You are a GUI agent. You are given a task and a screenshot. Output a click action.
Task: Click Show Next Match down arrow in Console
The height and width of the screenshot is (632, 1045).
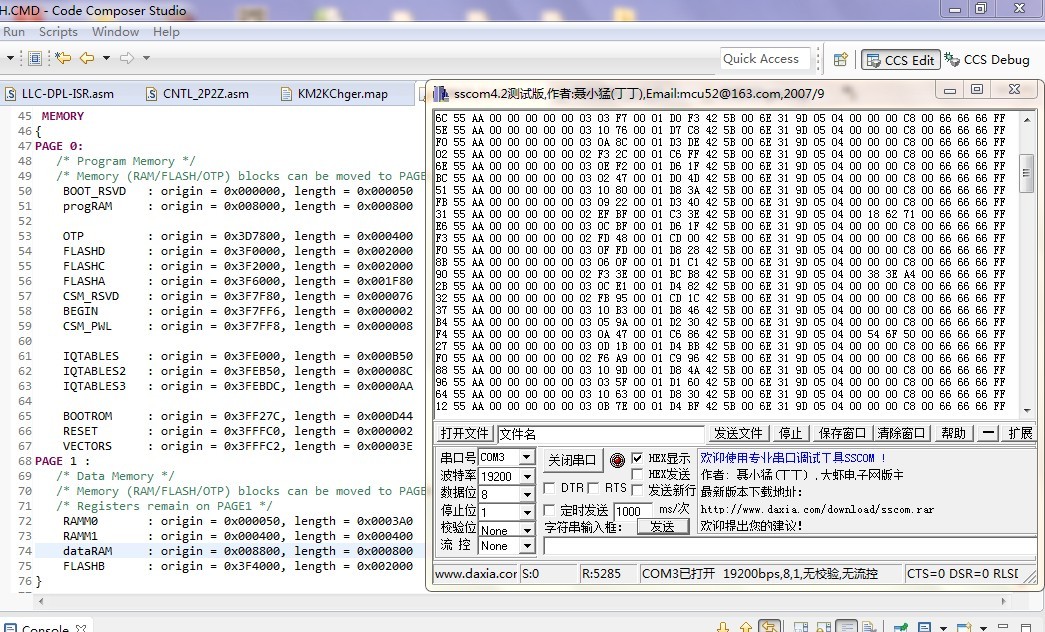click(722, 627)
